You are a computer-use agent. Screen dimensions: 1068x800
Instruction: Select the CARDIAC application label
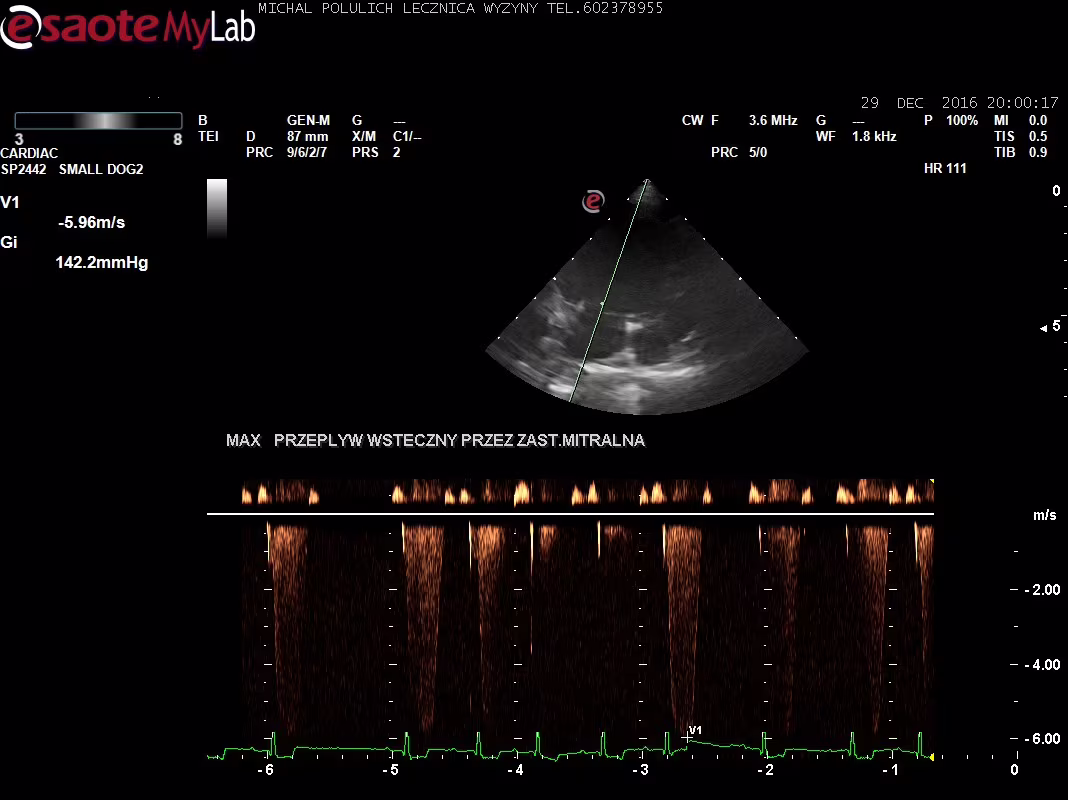[x=29, y=153]
